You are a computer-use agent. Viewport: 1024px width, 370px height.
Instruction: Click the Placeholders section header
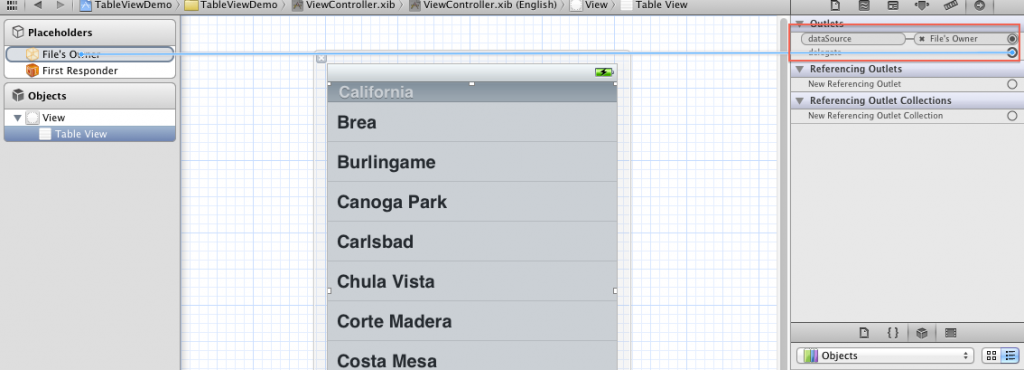[89, 33]
